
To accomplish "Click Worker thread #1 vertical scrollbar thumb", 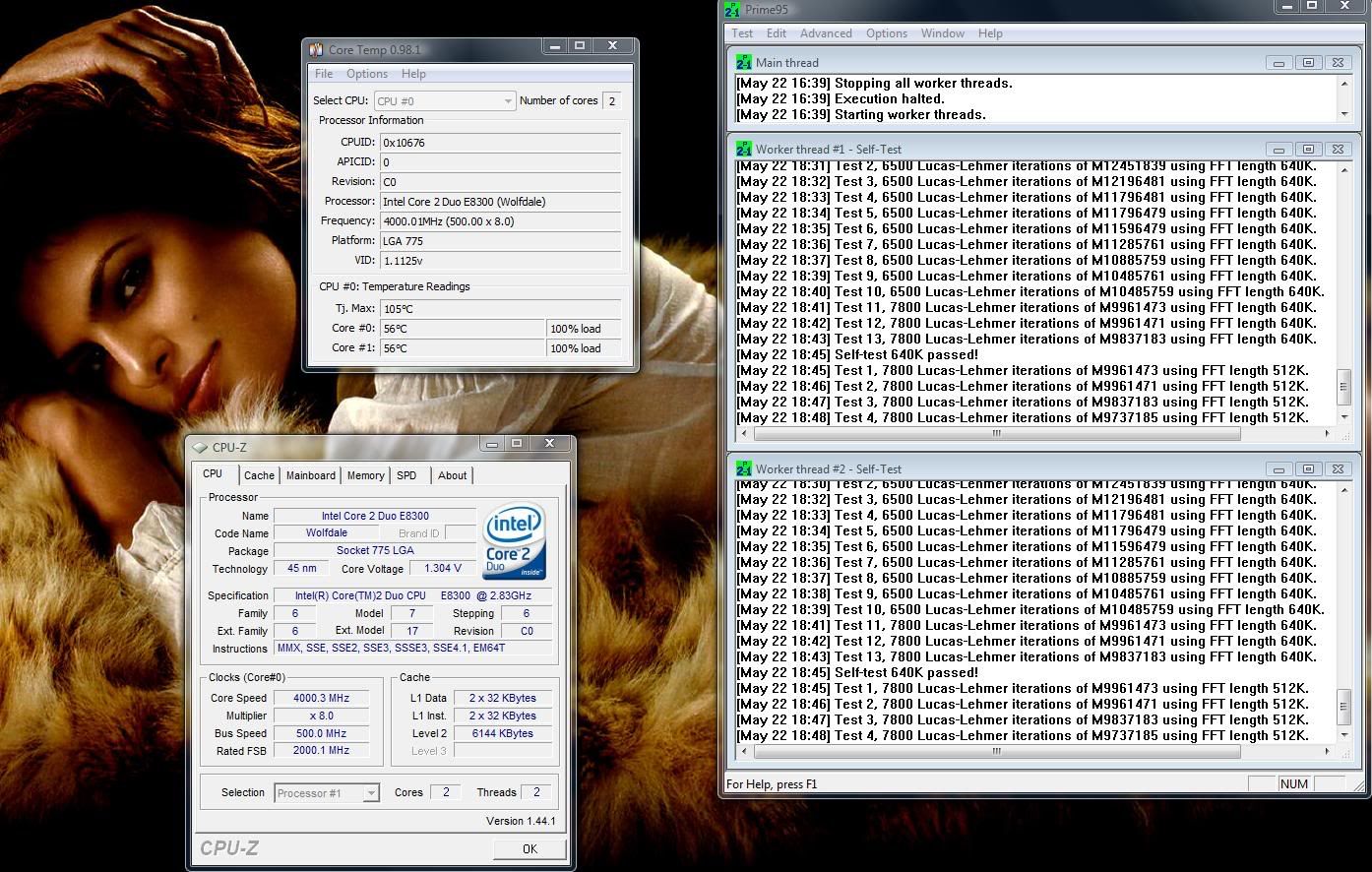I will coord(1344,387).
